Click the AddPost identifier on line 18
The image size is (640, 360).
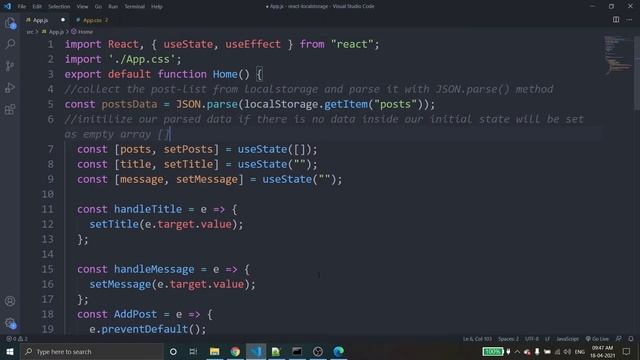[x=135, y=314]
